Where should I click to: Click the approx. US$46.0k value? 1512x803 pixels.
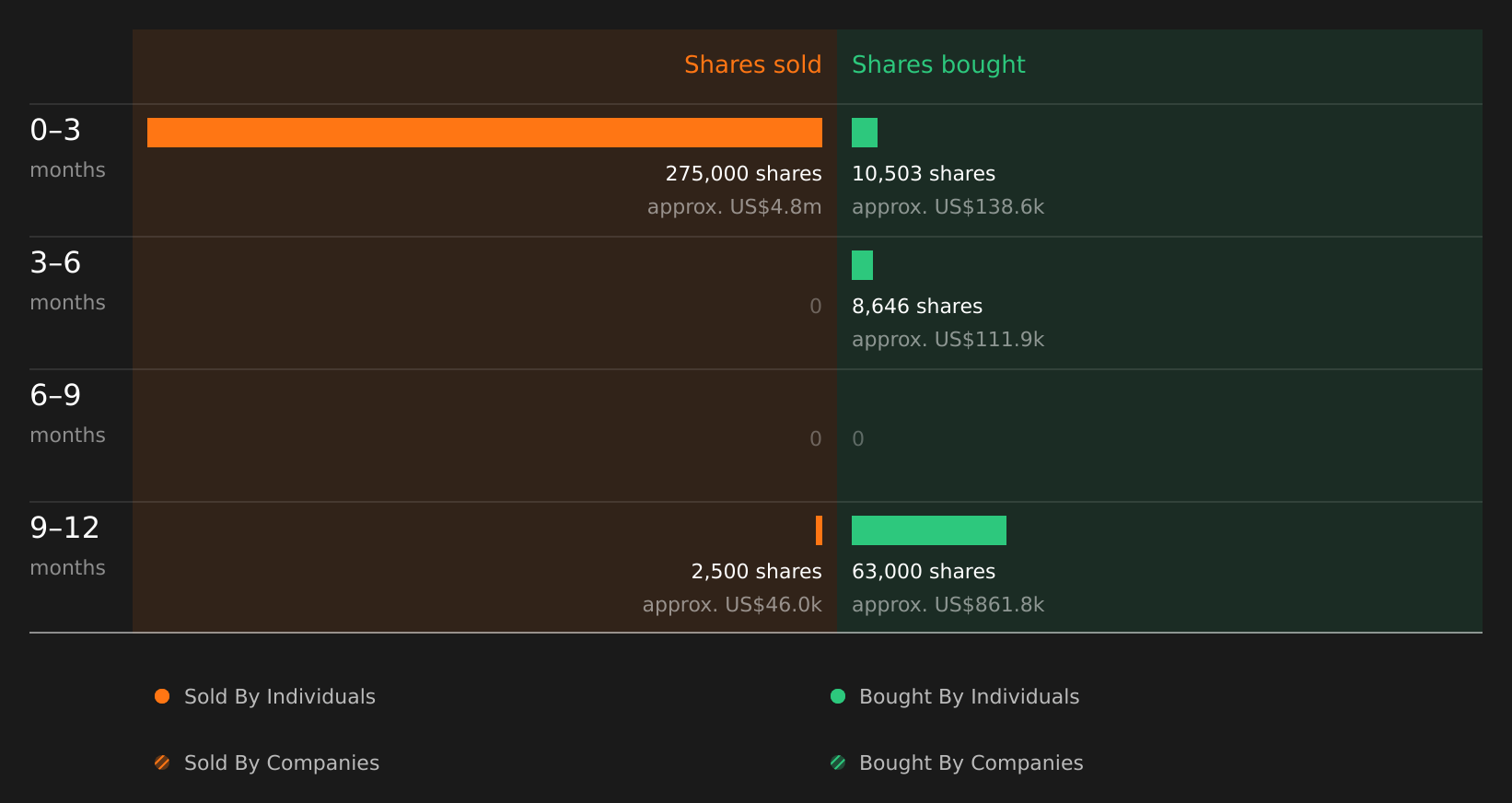(x=732, y=605)
